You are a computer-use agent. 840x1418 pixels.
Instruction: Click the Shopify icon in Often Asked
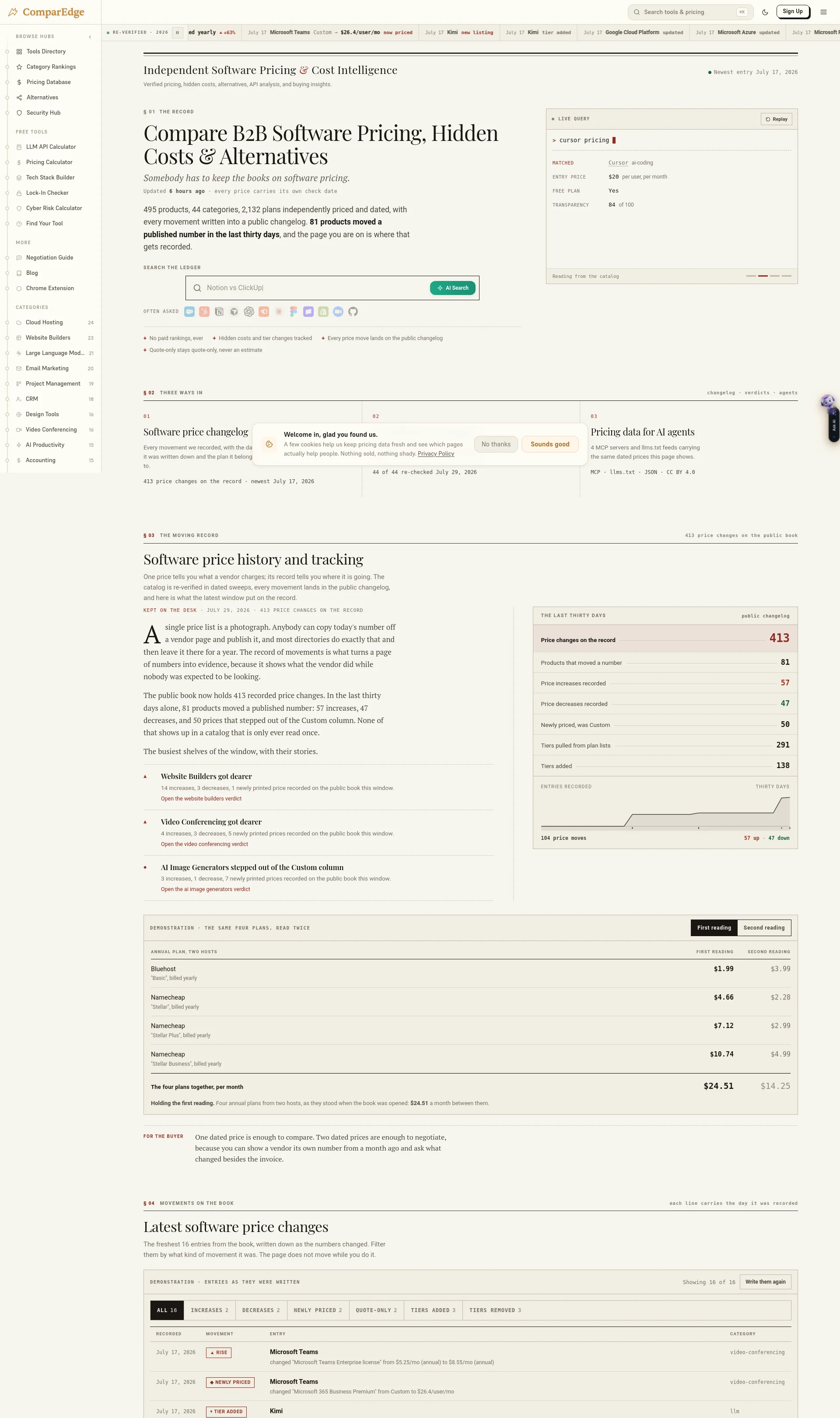pos(323,311)
